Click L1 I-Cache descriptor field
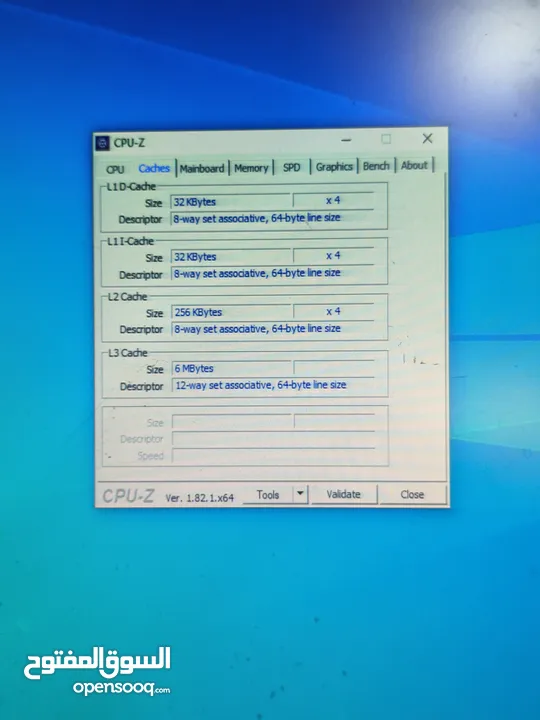 point(273,273)
